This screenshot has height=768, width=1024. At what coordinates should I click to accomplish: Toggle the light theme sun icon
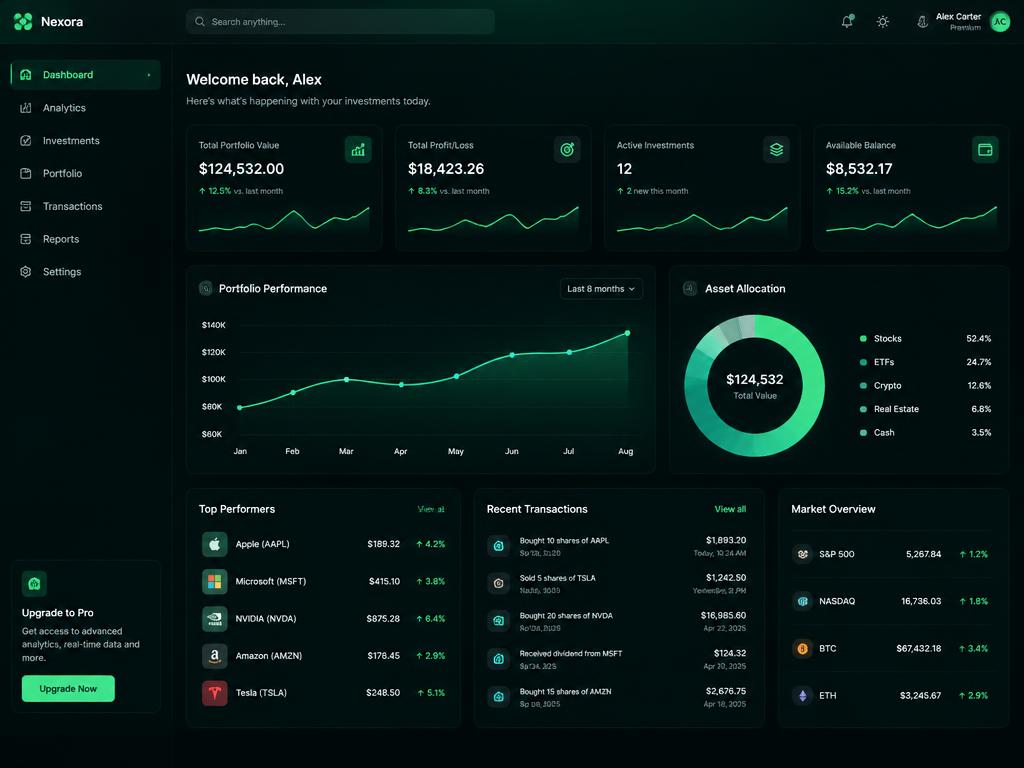[882, 22]
